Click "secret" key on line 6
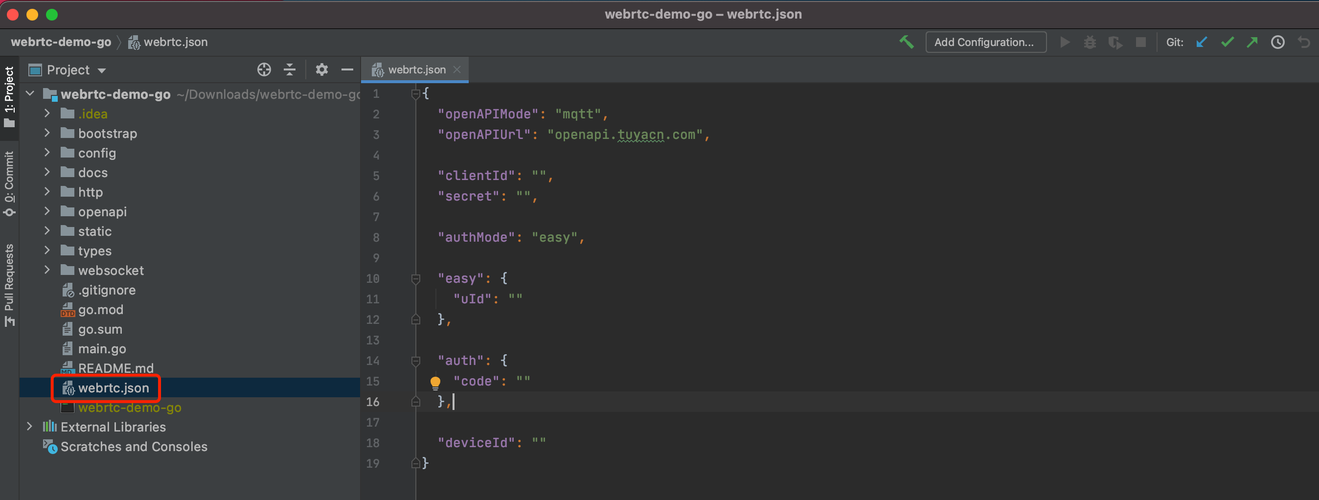Image resolution: width=1319 pixels, height=500 pixels. pyautogui.click(x=468, y=196)
